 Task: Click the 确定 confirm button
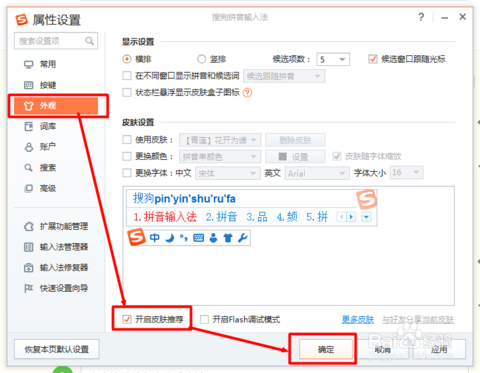pyautogui.click(x=326, y=349)
